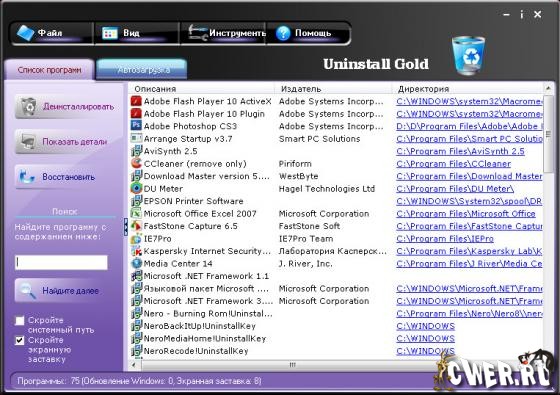Click the Языковой пакет Microsoft icon
This screenshot has height=395, width=560.
[136, 289]
